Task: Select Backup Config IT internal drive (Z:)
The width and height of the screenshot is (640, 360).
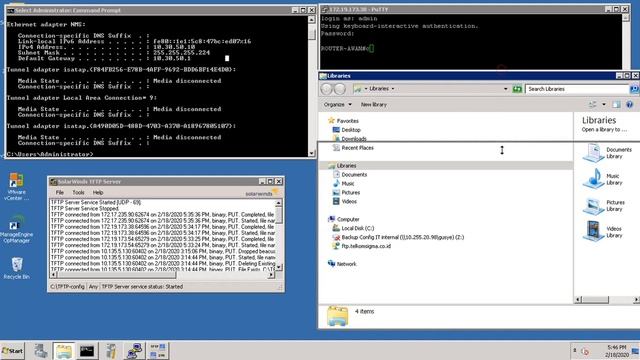Action: pyautogui.click(x=402, y=237)
